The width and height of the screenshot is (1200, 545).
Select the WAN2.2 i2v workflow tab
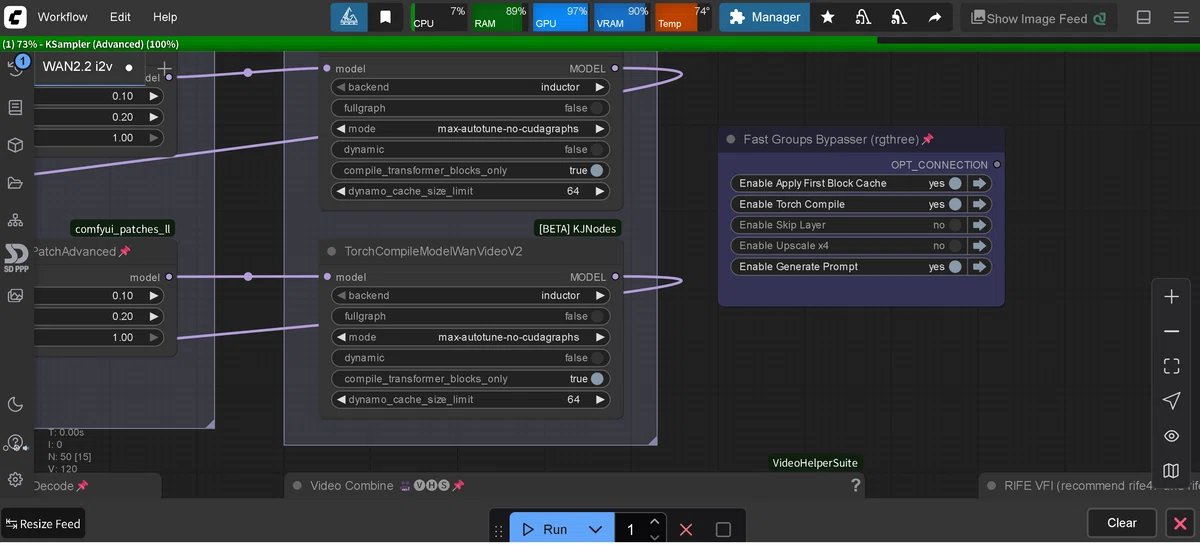[89, 67]
